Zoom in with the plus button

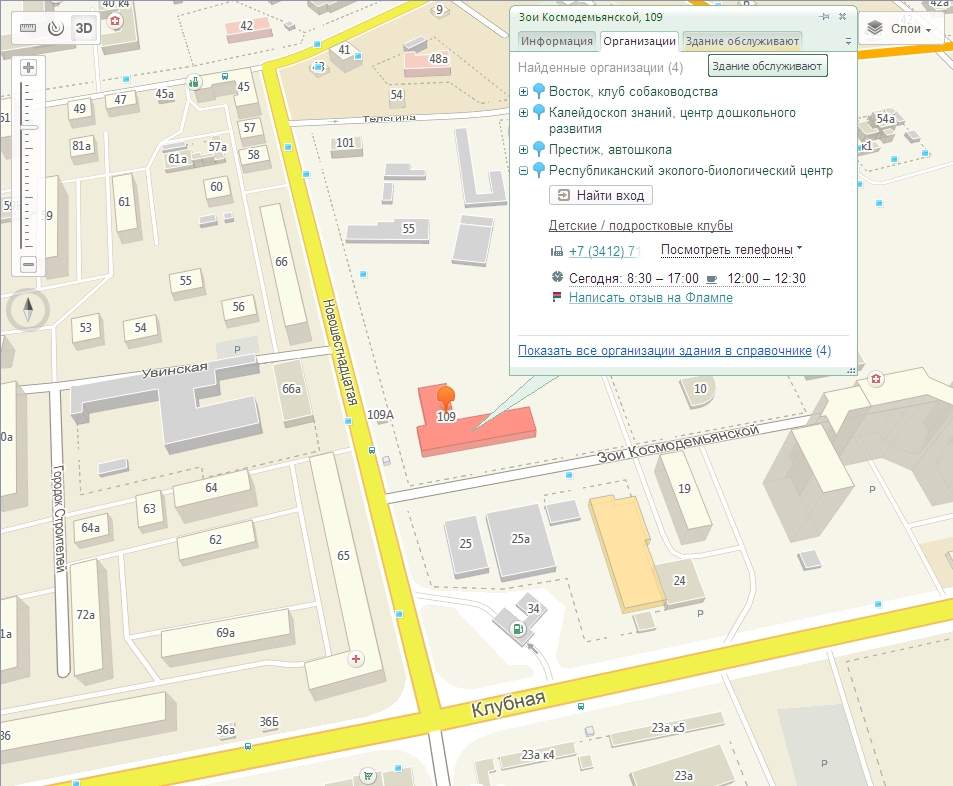coord(28,68)
